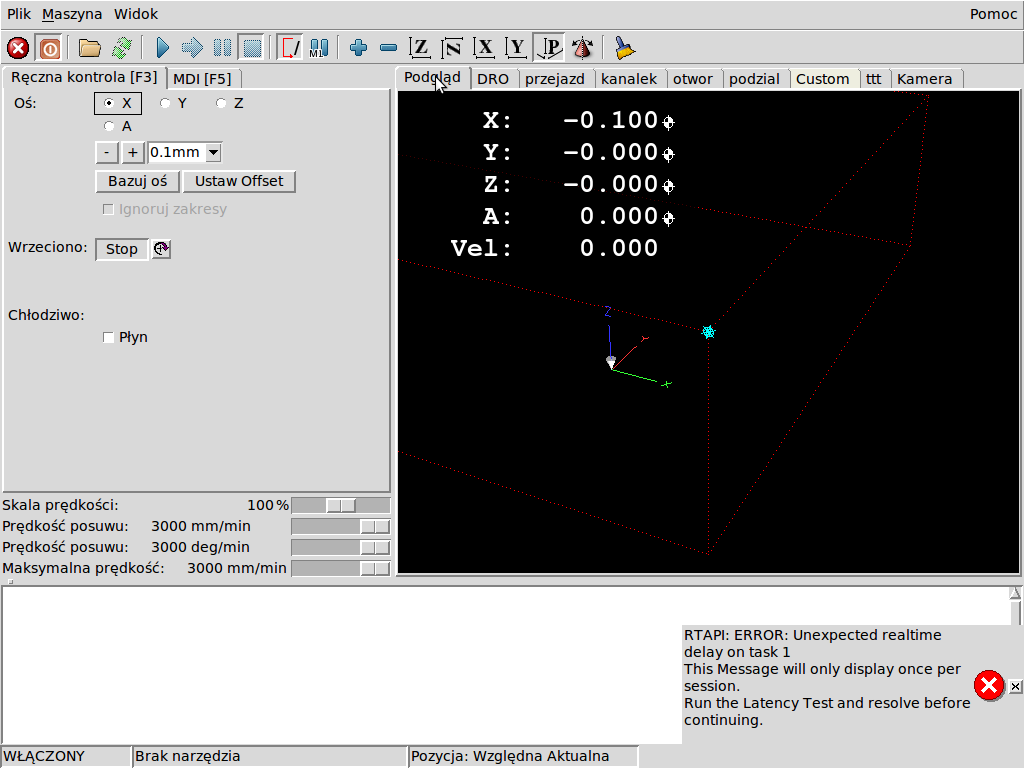Toggle the emergency stop button
Image resolution: width=1024 pixels, height=768 pixels.
(18, 48)
